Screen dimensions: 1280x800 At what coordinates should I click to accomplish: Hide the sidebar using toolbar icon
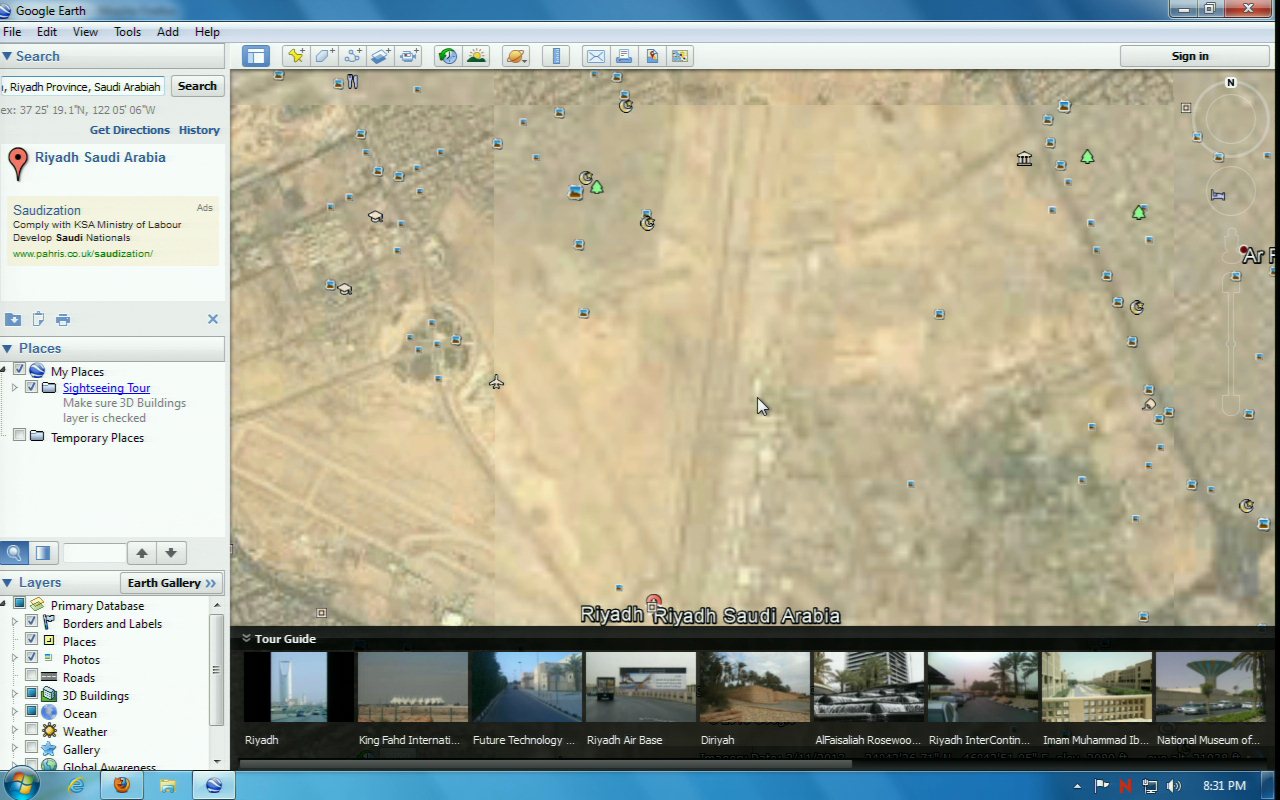pos(256,56)
